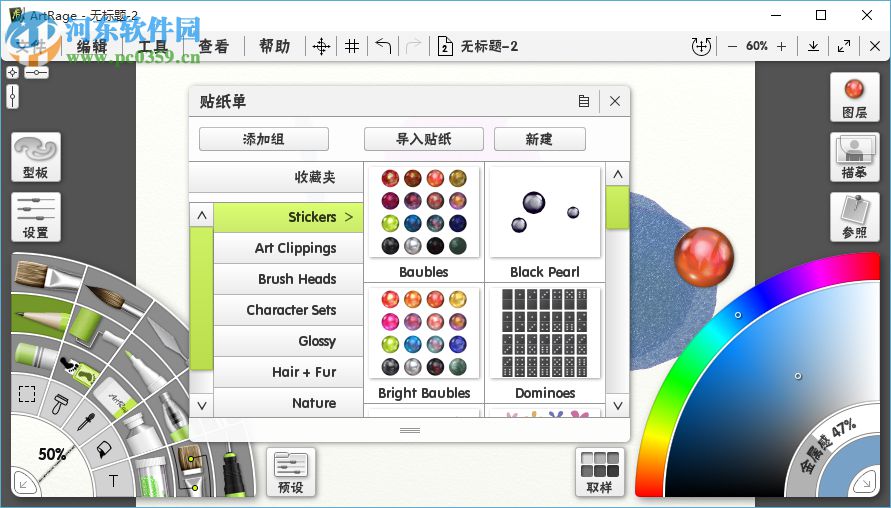891x508 pixels.
Task: Click the red bauble sticker on canvas
Action: point(703,256)
